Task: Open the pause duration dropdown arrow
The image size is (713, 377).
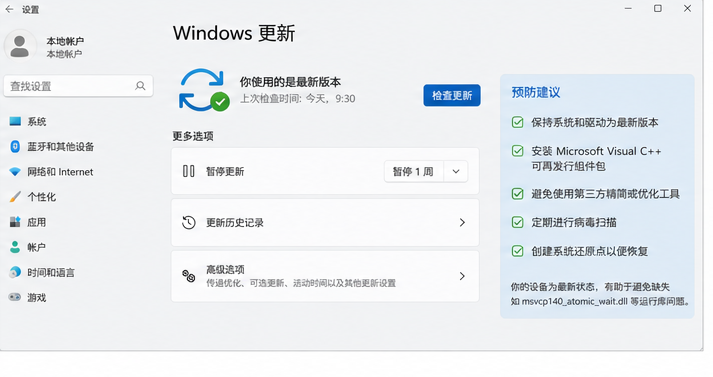Action: 456,171
